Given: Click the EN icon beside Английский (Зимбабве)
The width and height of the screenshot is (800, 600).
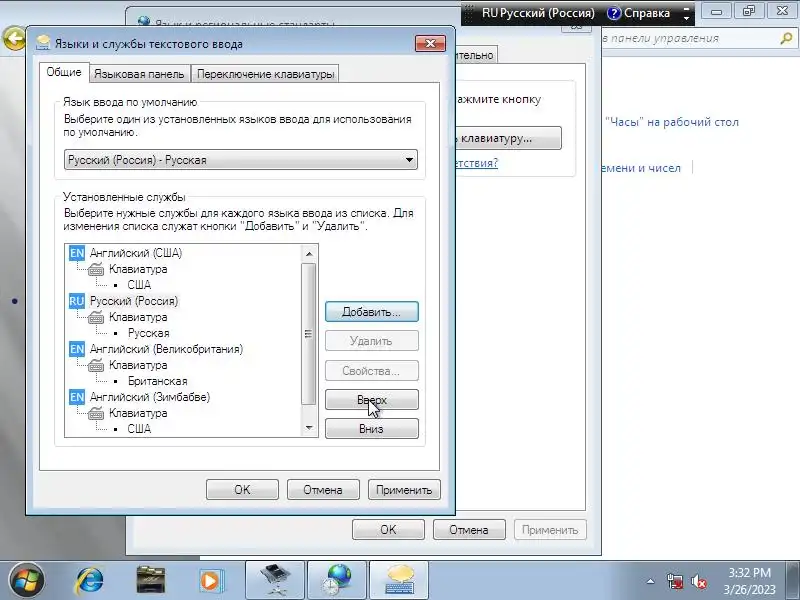Looking at the screenshot, I should [x=77, y=397].
